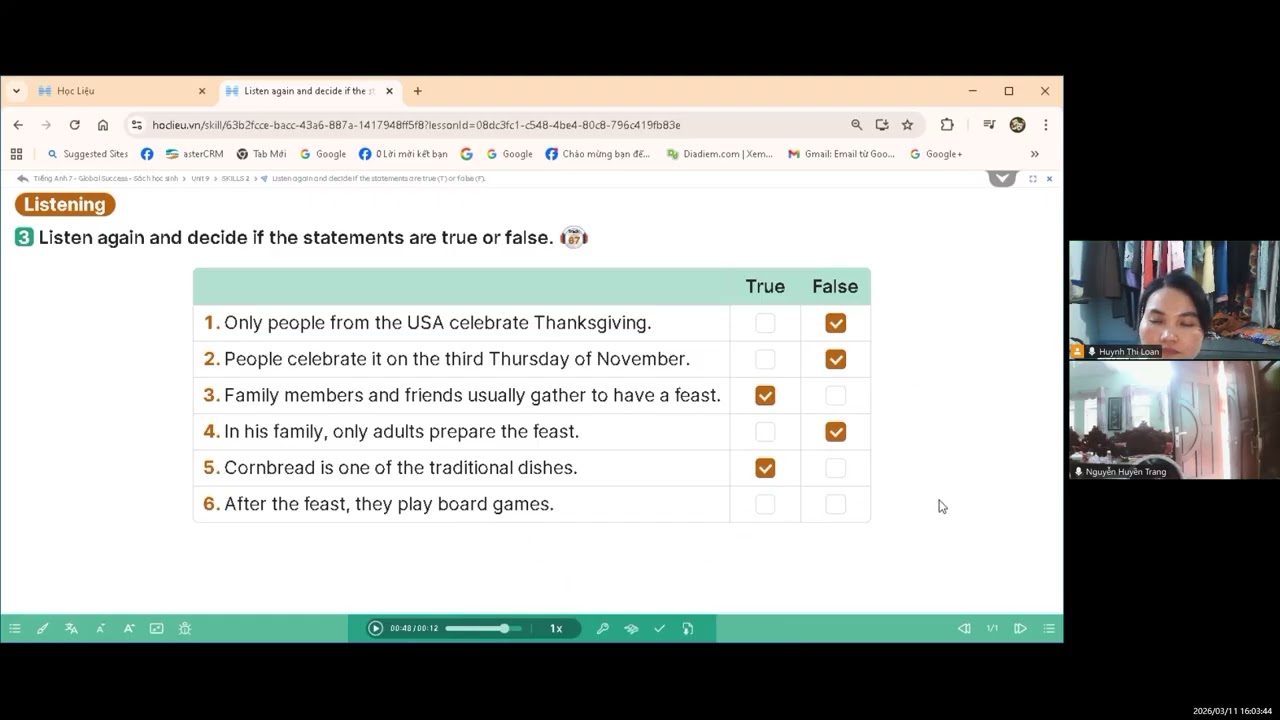Screen dimensions: 1280x720
Task: Open the tab search dropdown chevron
Action: [16, 91]
